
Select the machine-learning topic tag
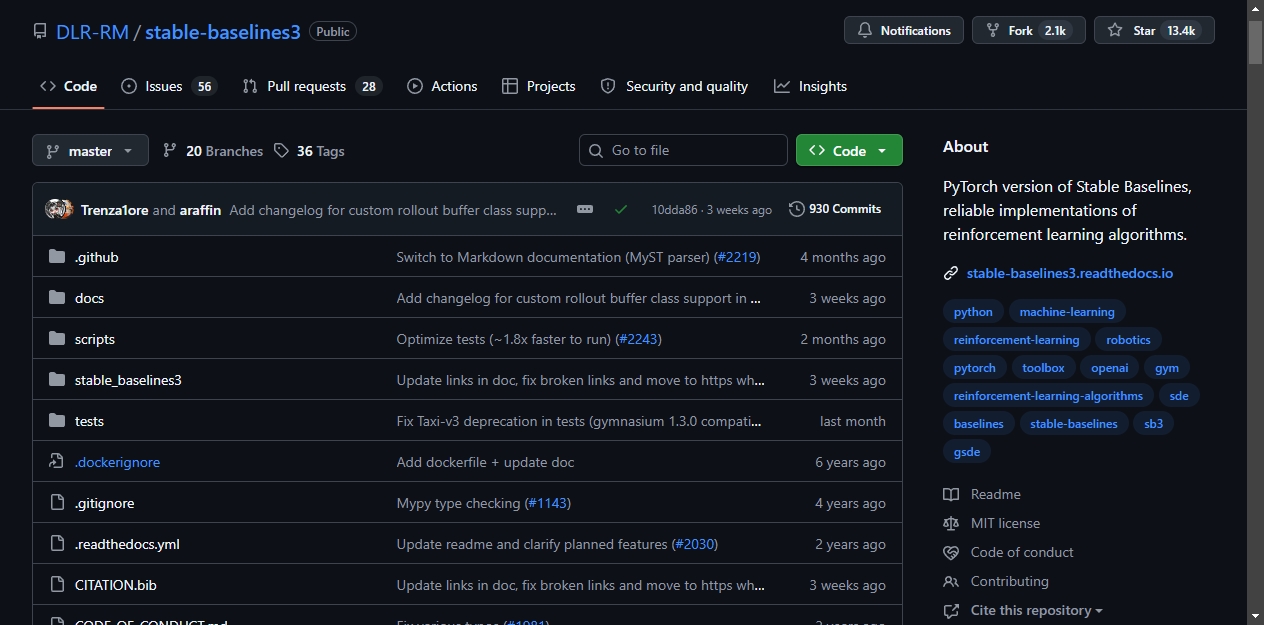[x=1066, y=312]
